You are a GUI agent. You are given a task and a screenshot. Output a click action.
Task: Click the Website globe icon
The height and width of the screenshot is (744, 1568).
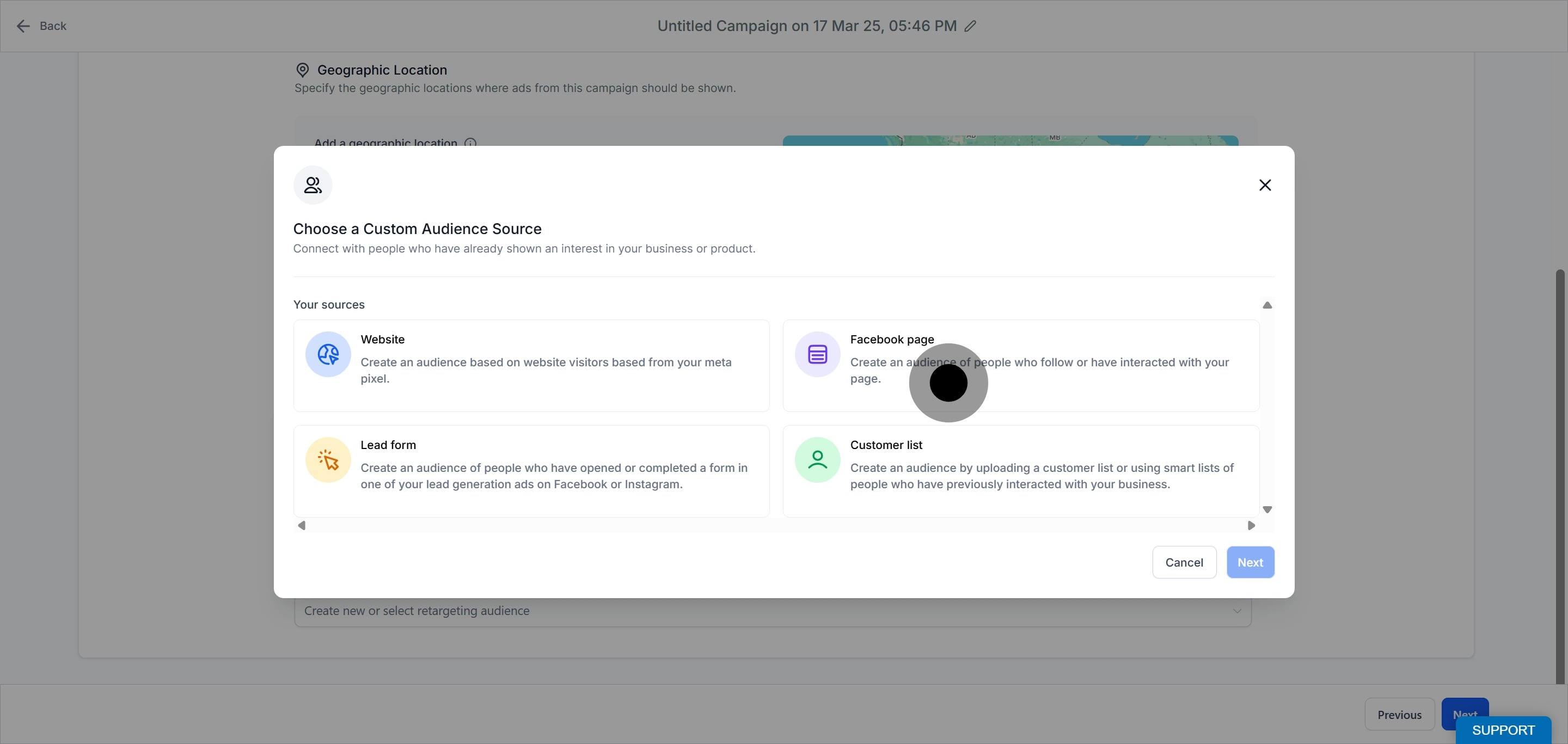pyautogui.click(x=328, y=354)
